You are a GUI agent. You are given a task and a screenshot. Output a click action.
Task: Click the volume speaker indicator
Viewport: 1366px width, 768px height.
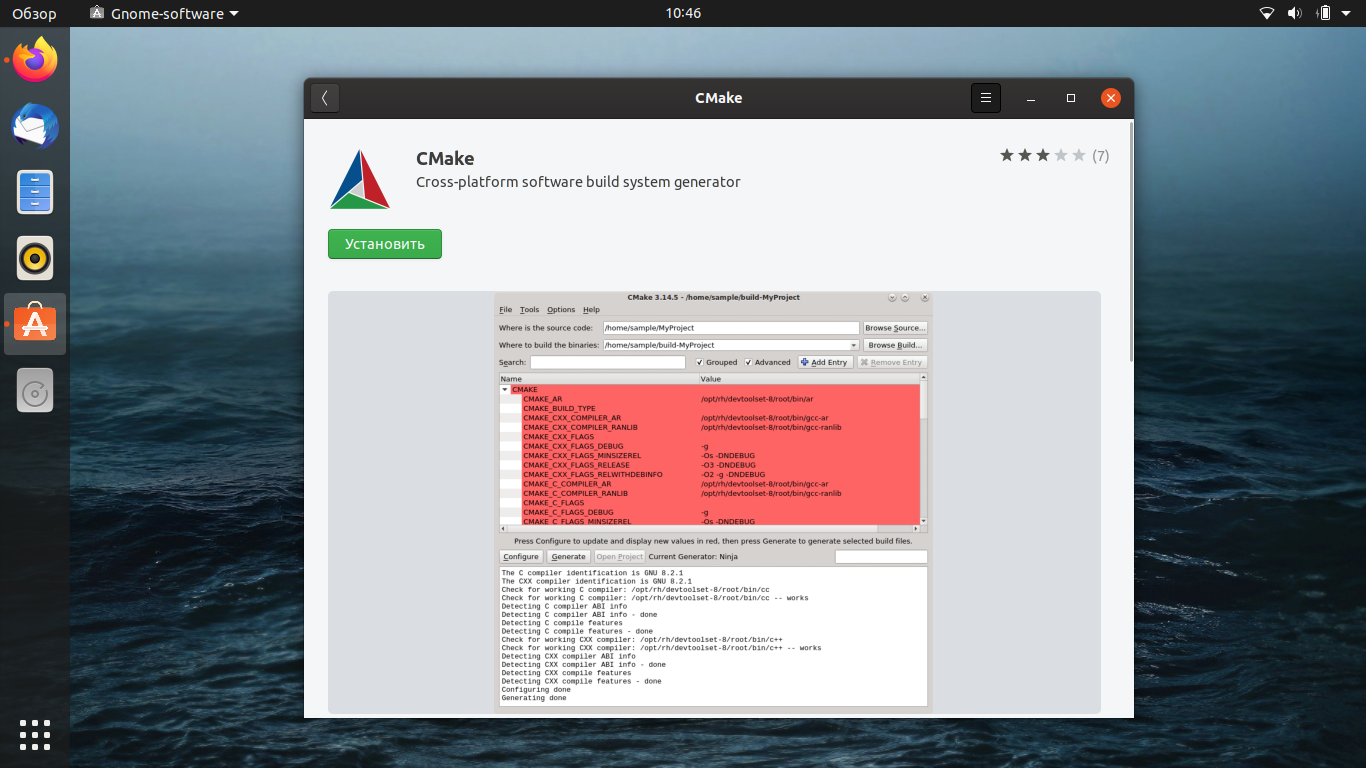click(1295, 13)
